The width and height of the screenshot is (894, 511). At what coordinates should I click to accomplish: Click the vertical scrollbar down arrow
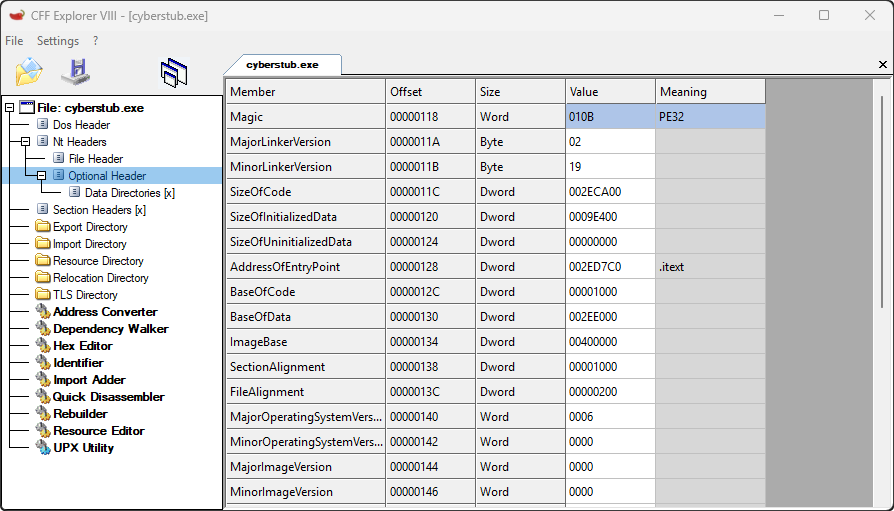(x=882, y=503)
